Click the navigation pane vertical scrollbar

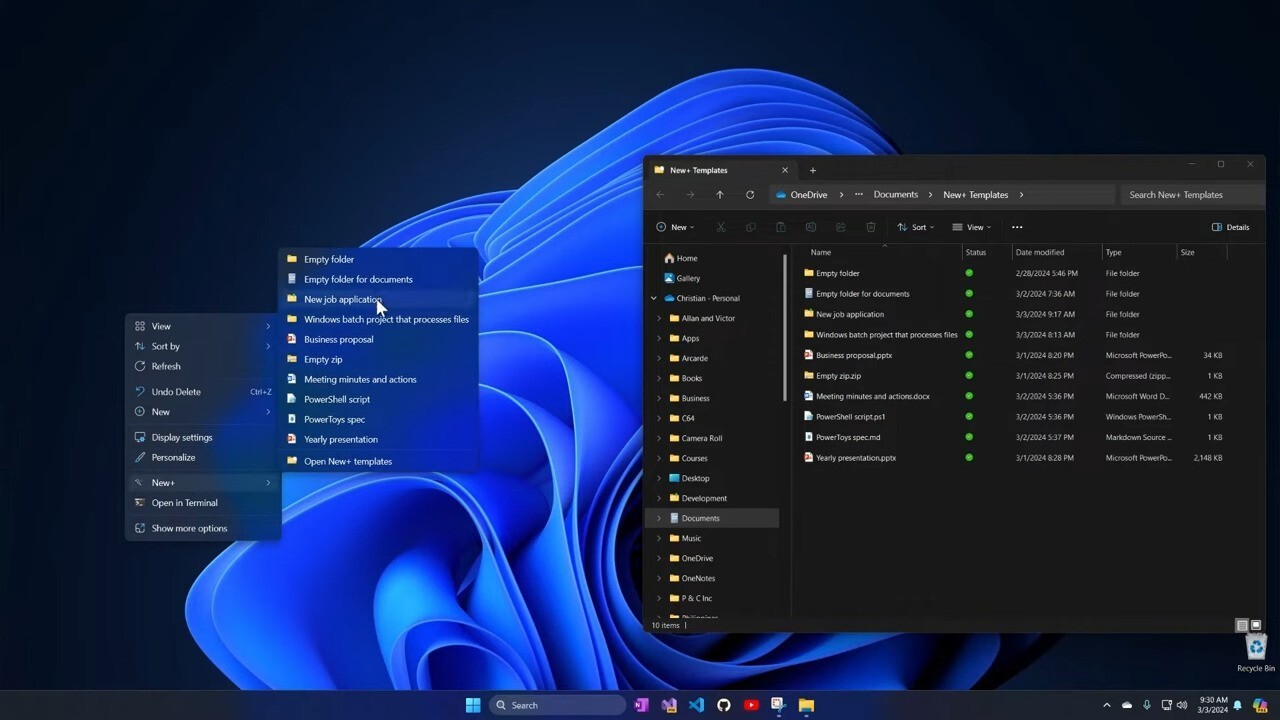coord(785,328)
